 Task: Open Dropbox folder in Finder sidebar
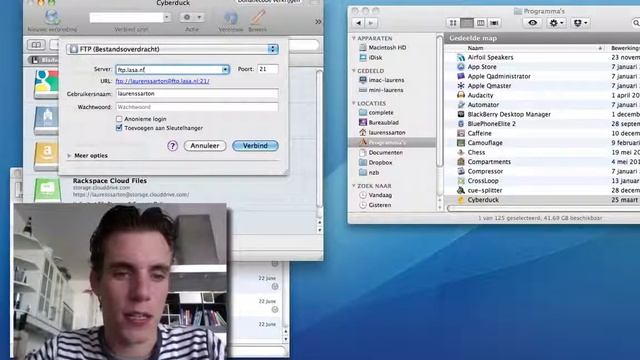380,162
